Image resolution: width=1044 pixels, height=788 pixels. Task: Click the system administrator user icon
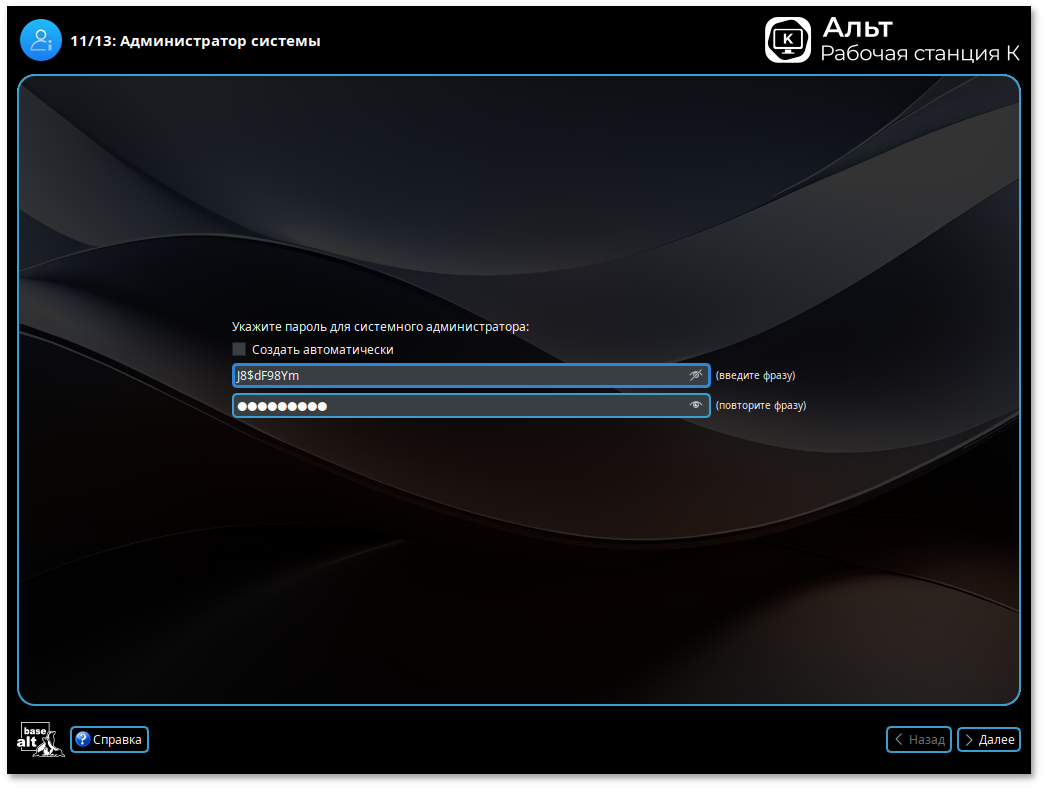[41, 40]
